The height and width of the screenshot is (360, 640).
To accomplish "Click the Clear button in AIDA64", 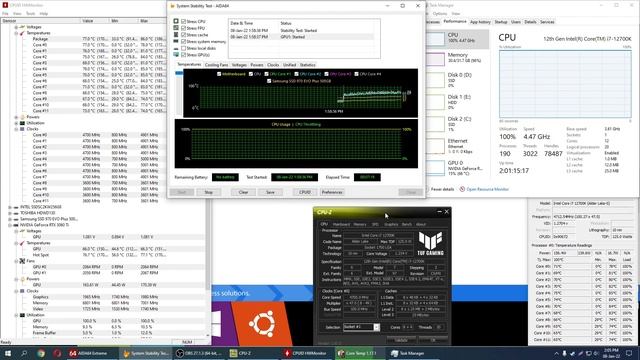I will tap(243, 192).
